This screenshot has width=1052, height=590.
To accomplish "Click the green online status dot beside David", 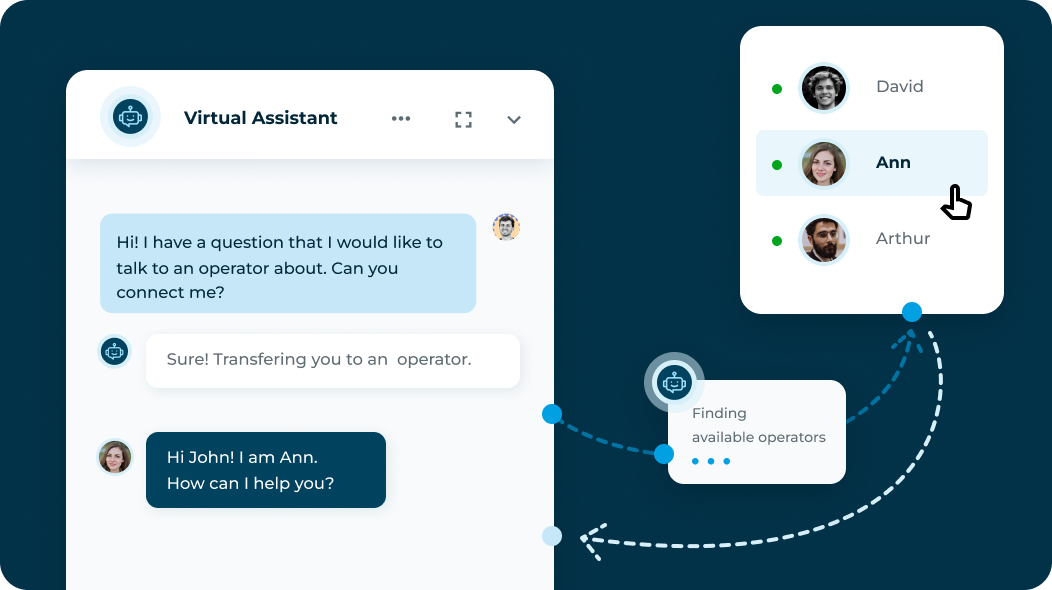I will (x=777, y=89).
